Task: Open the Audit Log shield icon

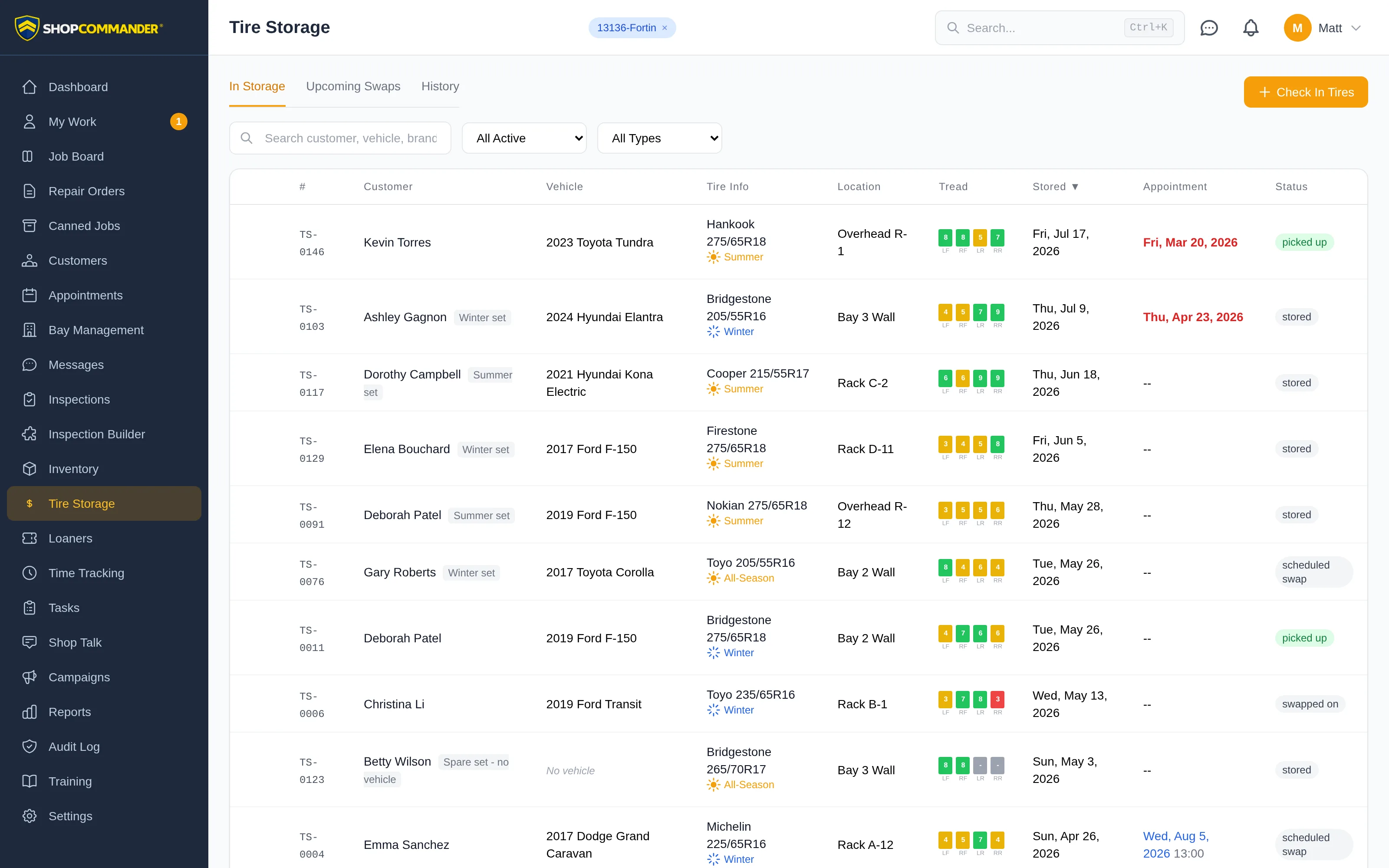Action: click(29, 747)
